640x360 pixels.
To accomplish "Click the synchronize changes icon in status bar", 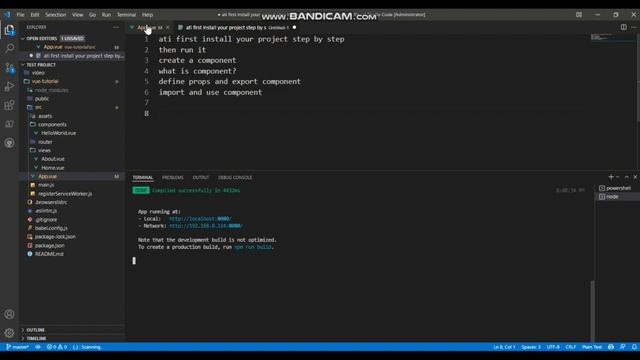I will point(38,347).
